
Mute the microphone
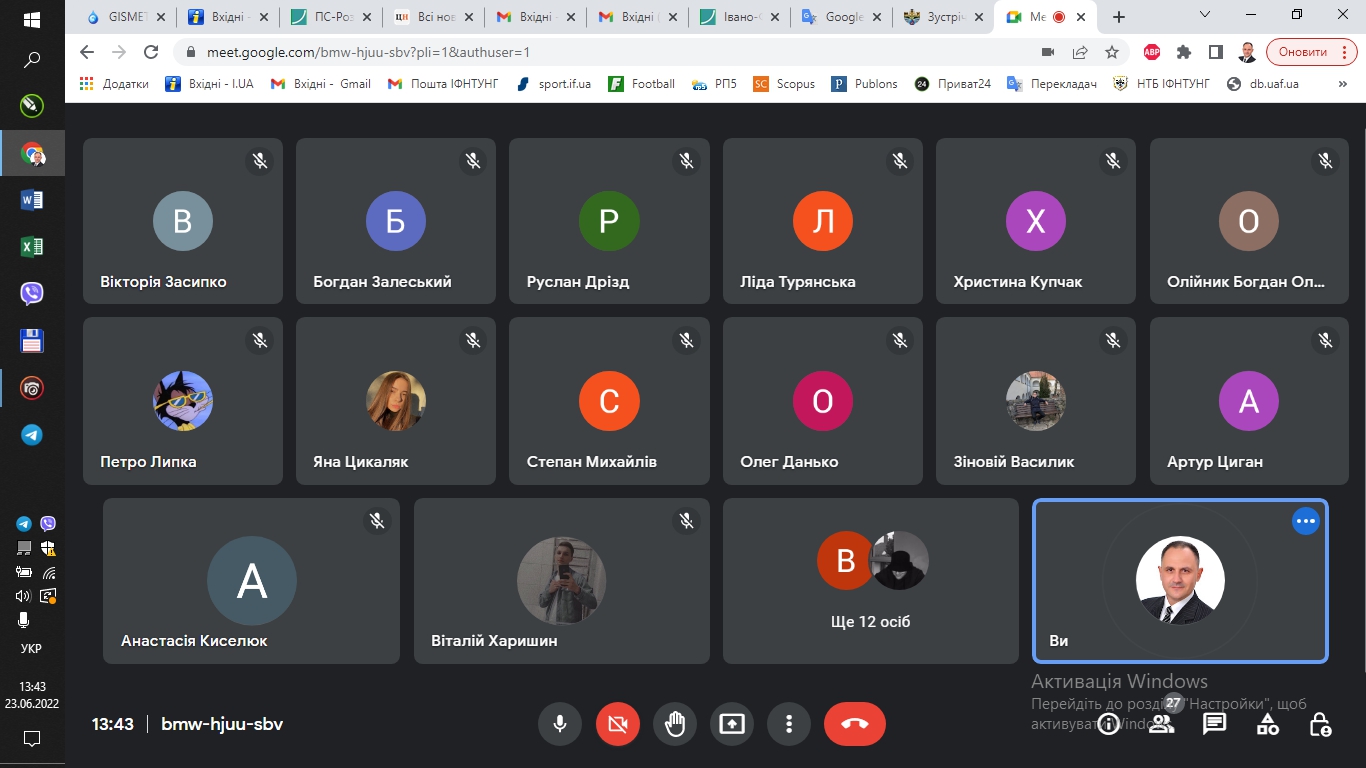coord(560,724)
